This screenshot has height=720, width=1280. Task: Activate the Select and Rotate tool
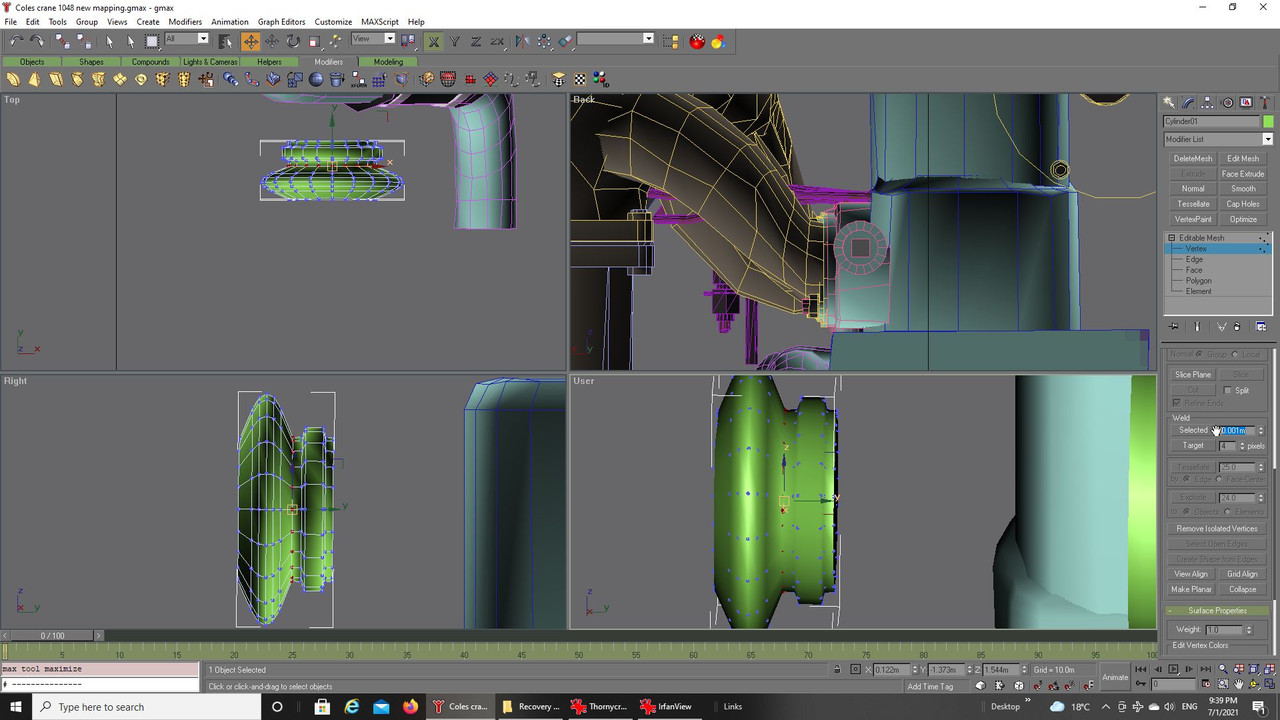293,41
